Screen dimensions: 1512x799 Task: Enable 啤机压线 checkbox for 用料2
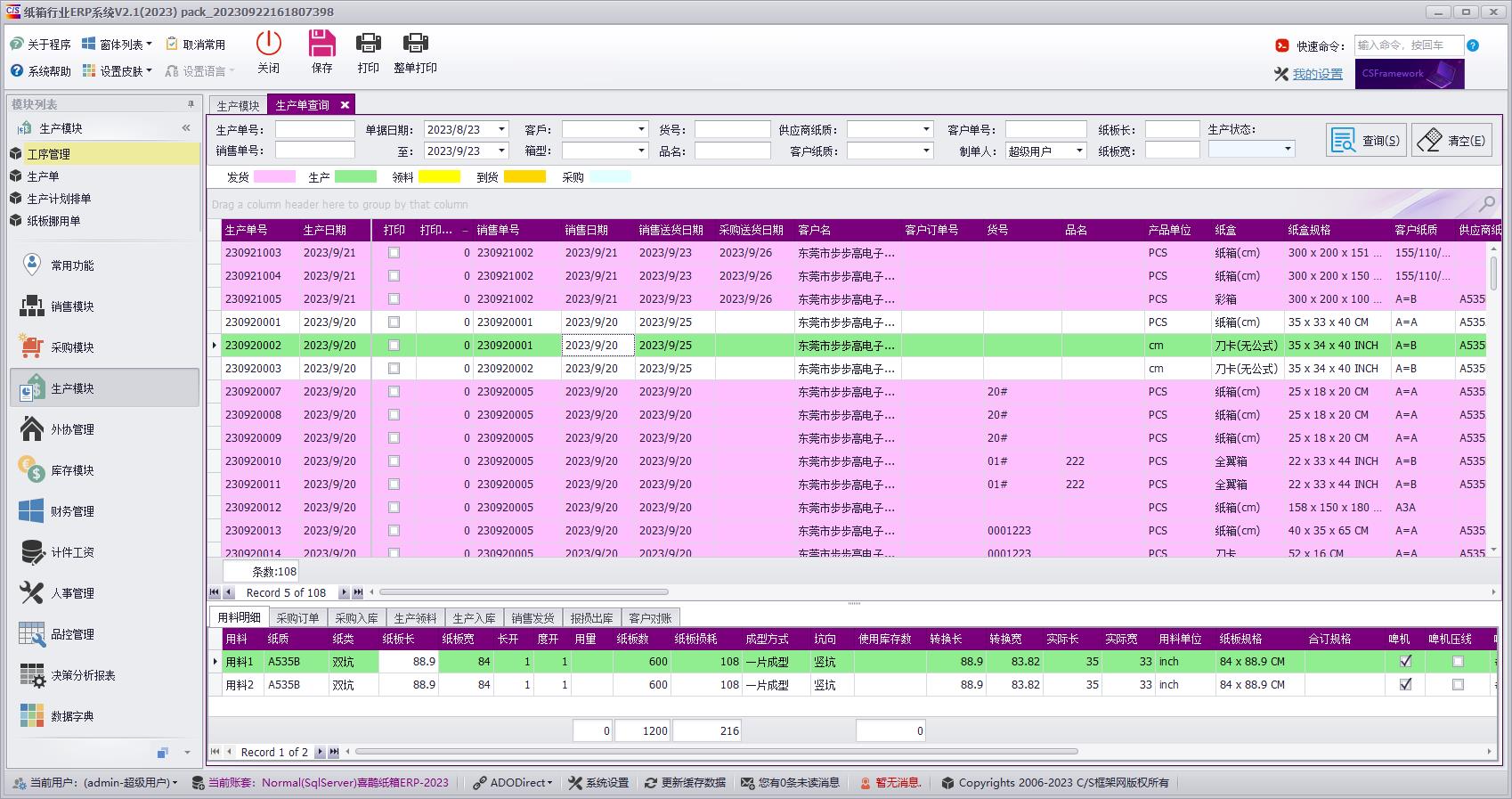pos(1458,685)
